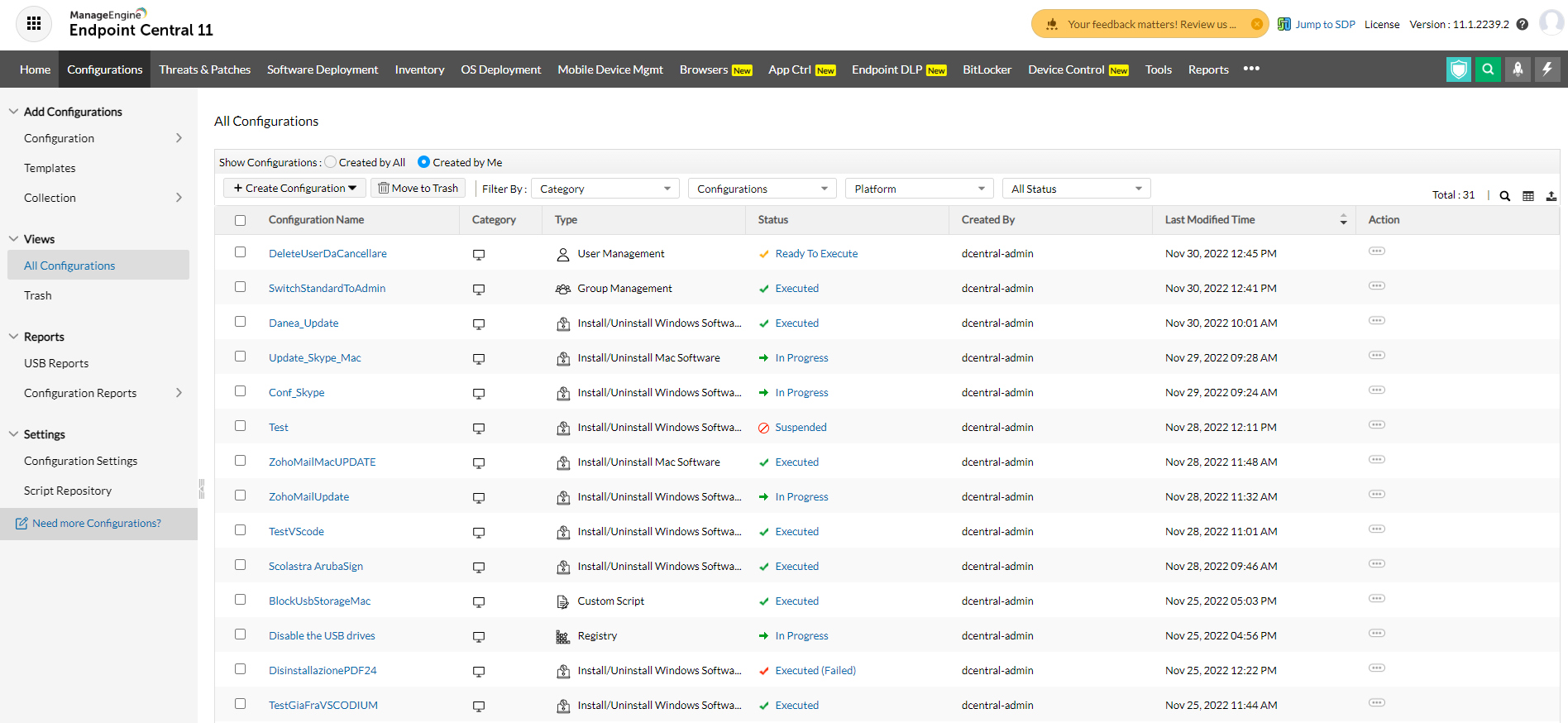Click the green search icon in navbar
The image size is (1568, 723).
(1488, 69)
